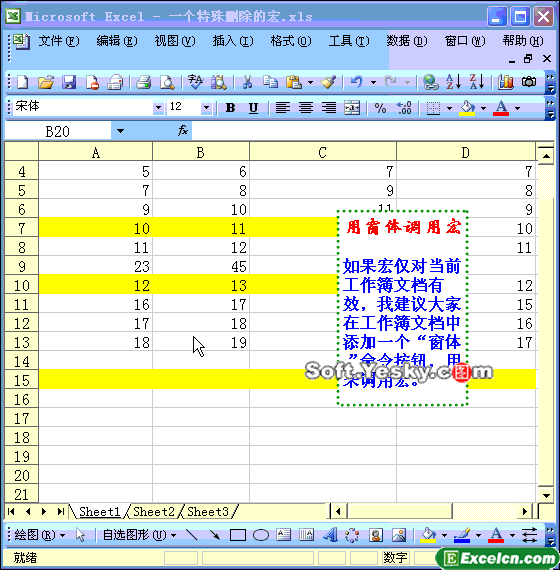Open the font size dropdown showing 12
Viewport: 560px width, 570px height.
[x=207, y=108]
